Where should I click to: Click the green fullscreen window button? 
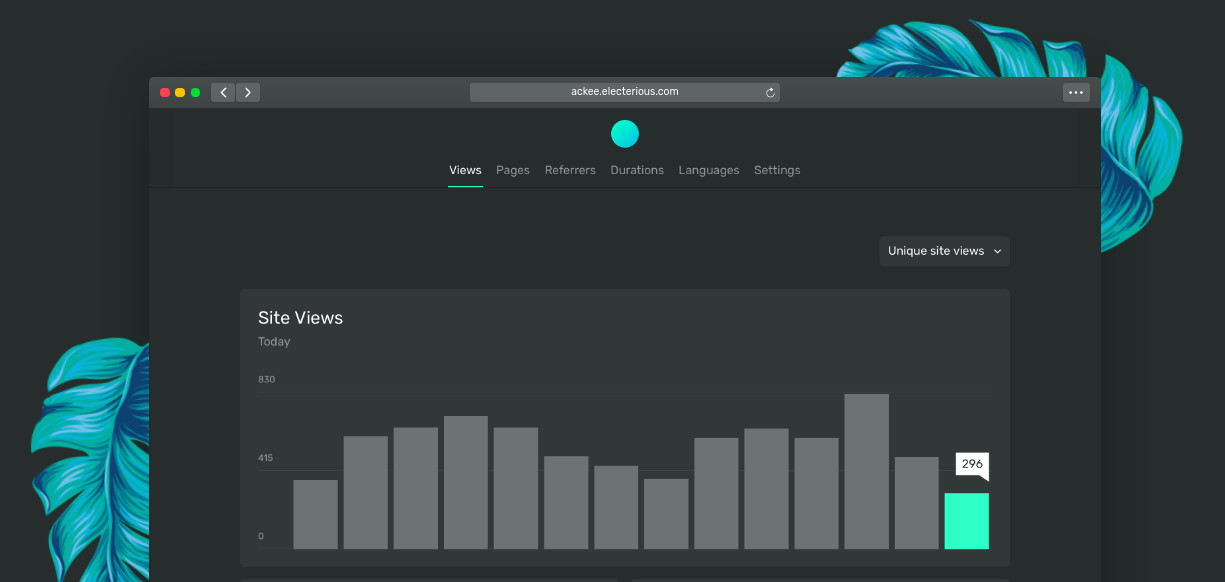click(x=196, y=92)
